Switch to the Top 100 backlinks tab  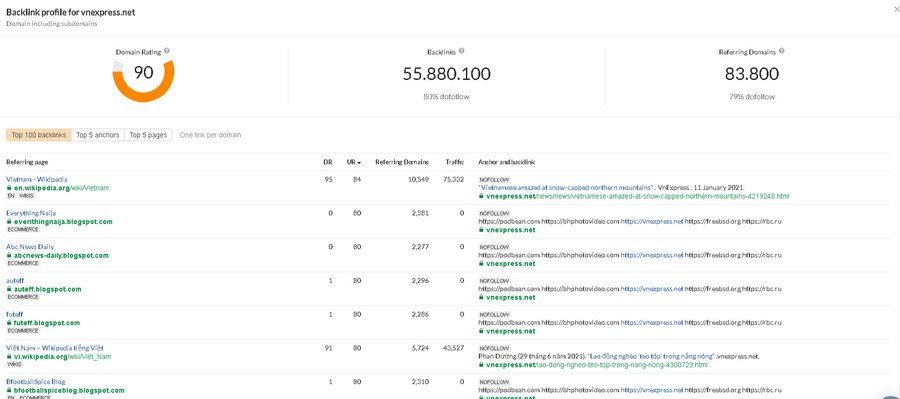(38, 135)
